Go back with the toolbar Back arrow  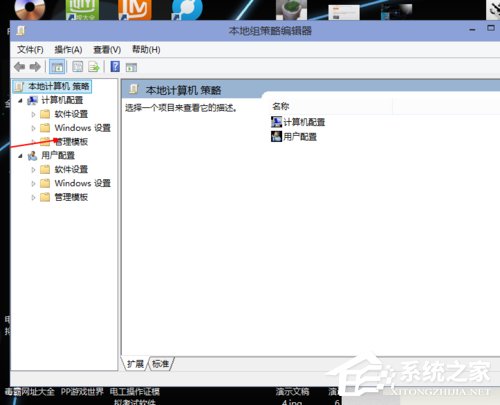coord(20,67)
